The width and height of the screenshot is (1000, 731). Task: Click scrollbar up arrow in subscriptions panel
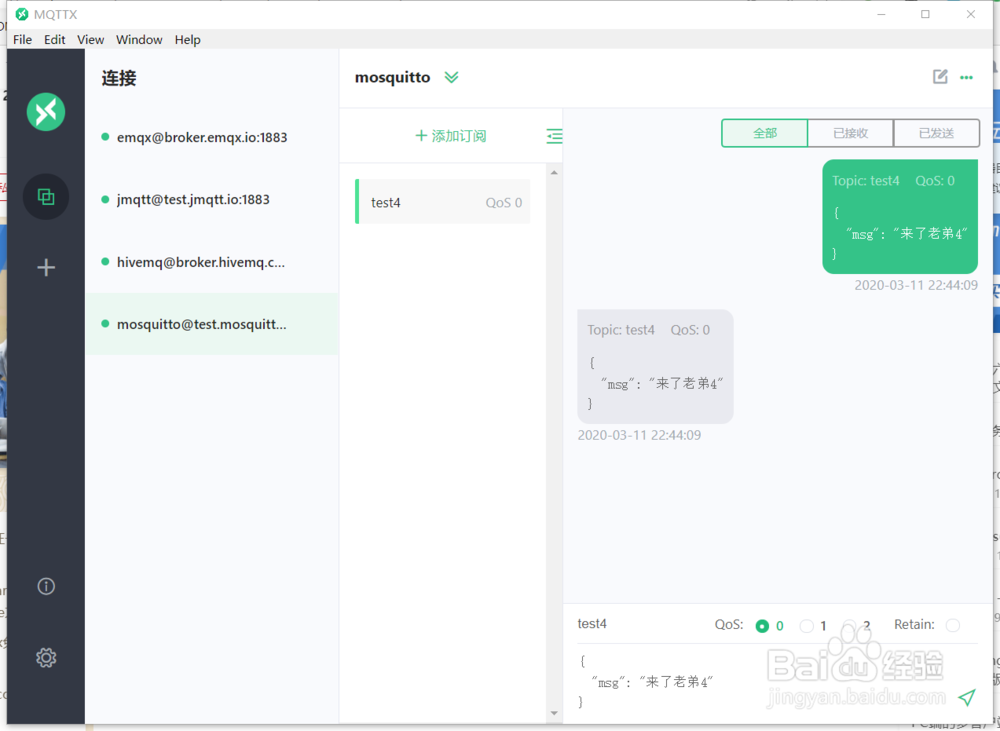coord(554,172)
